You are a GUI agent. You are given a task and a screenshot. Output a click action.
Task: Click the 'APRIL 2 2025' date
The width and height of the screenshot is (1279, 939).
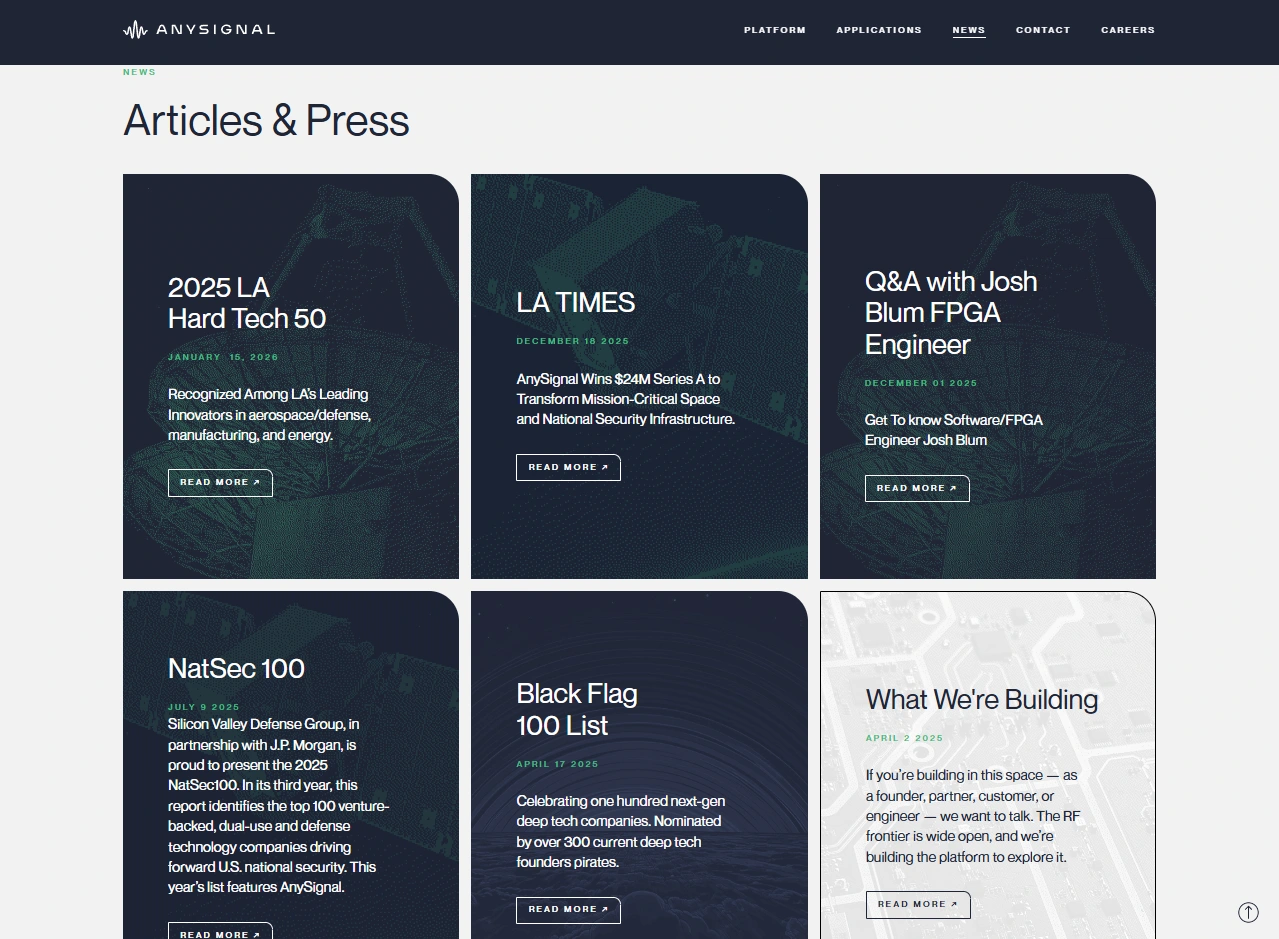(905, 738)
